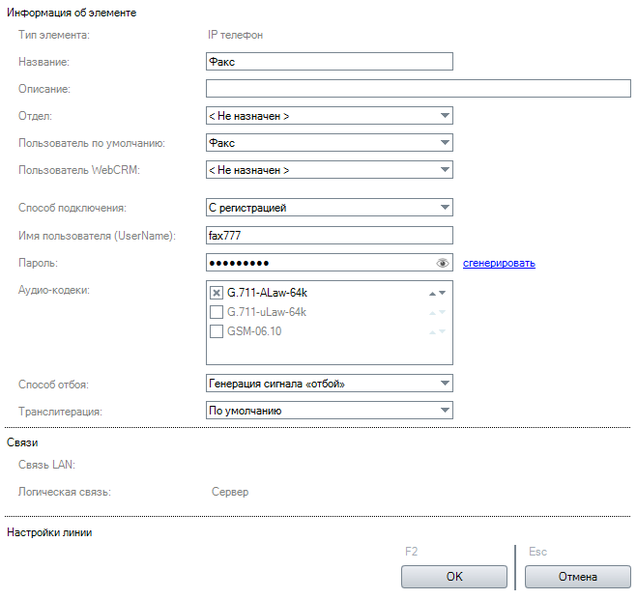Screen dimensions: 637x599
Task: Move G.711-uLaw-64k codec up
Action: 433,313
